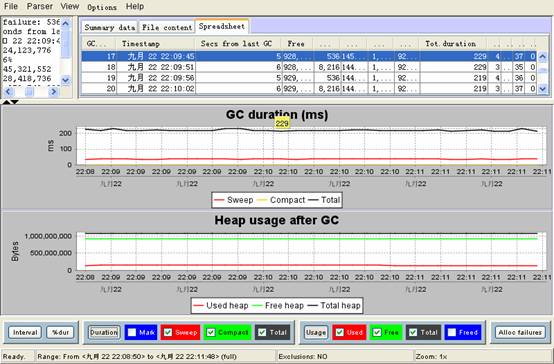Toggle the Mark duration checkbox
The image size is (554, 364).
click(x=132, y=333)
